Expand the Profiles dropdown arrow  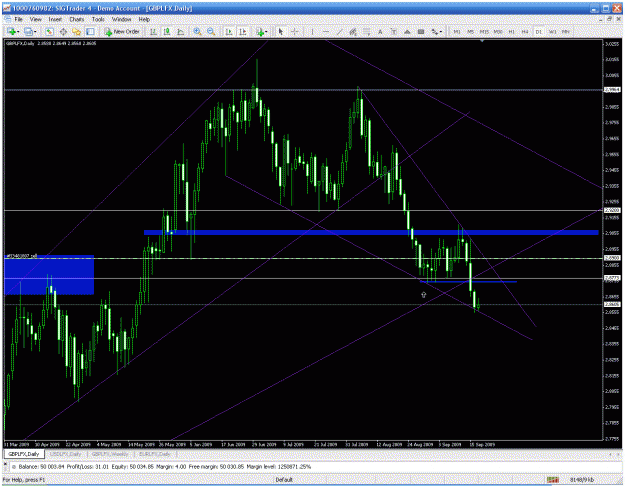pos(35,32)
